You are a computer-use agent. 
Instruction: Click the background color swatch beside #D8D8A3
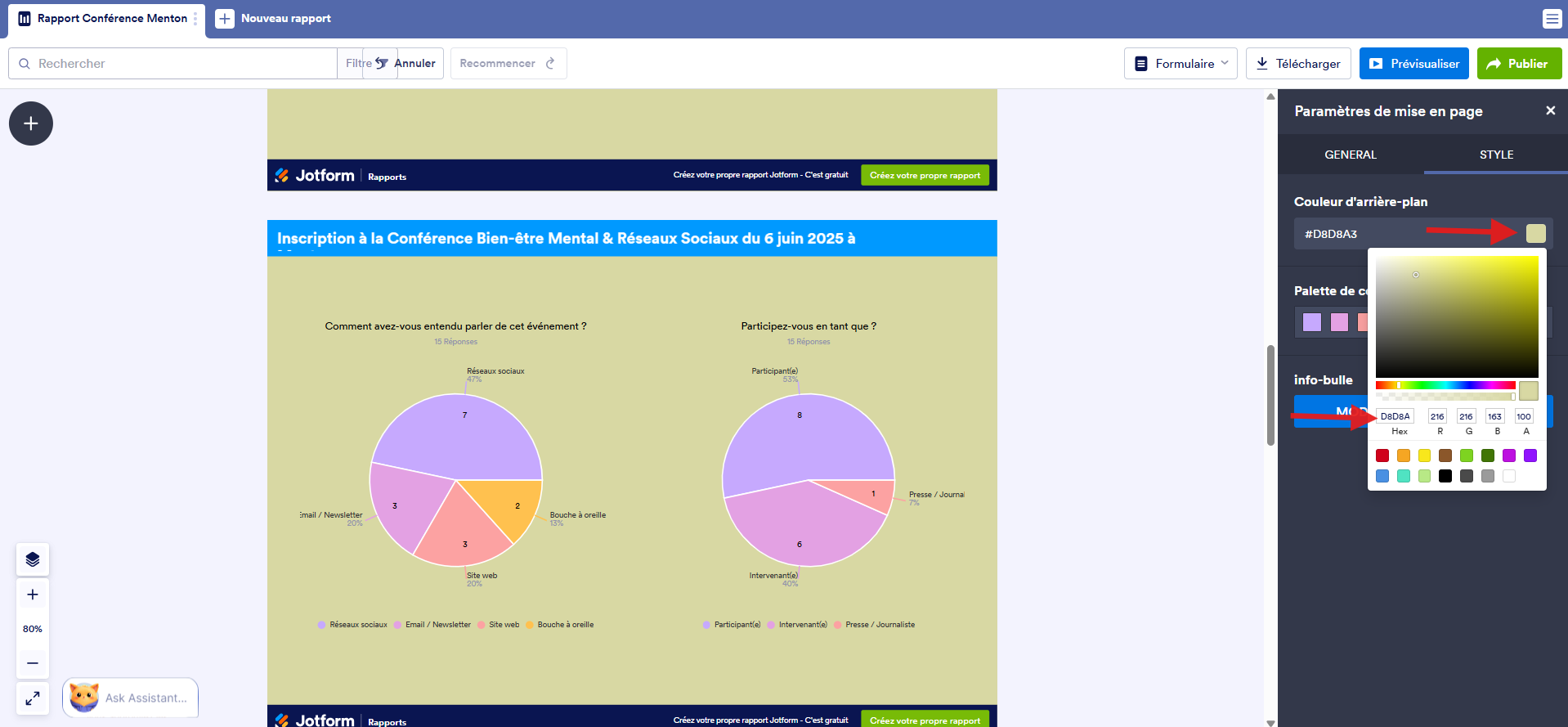(1536, 234)
